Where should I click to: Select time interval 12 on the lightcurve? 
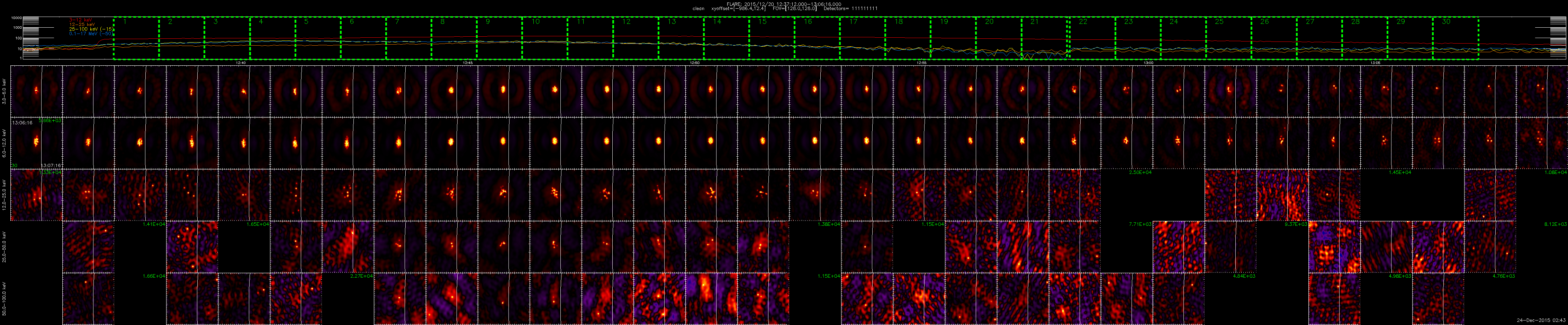[636, 38]
